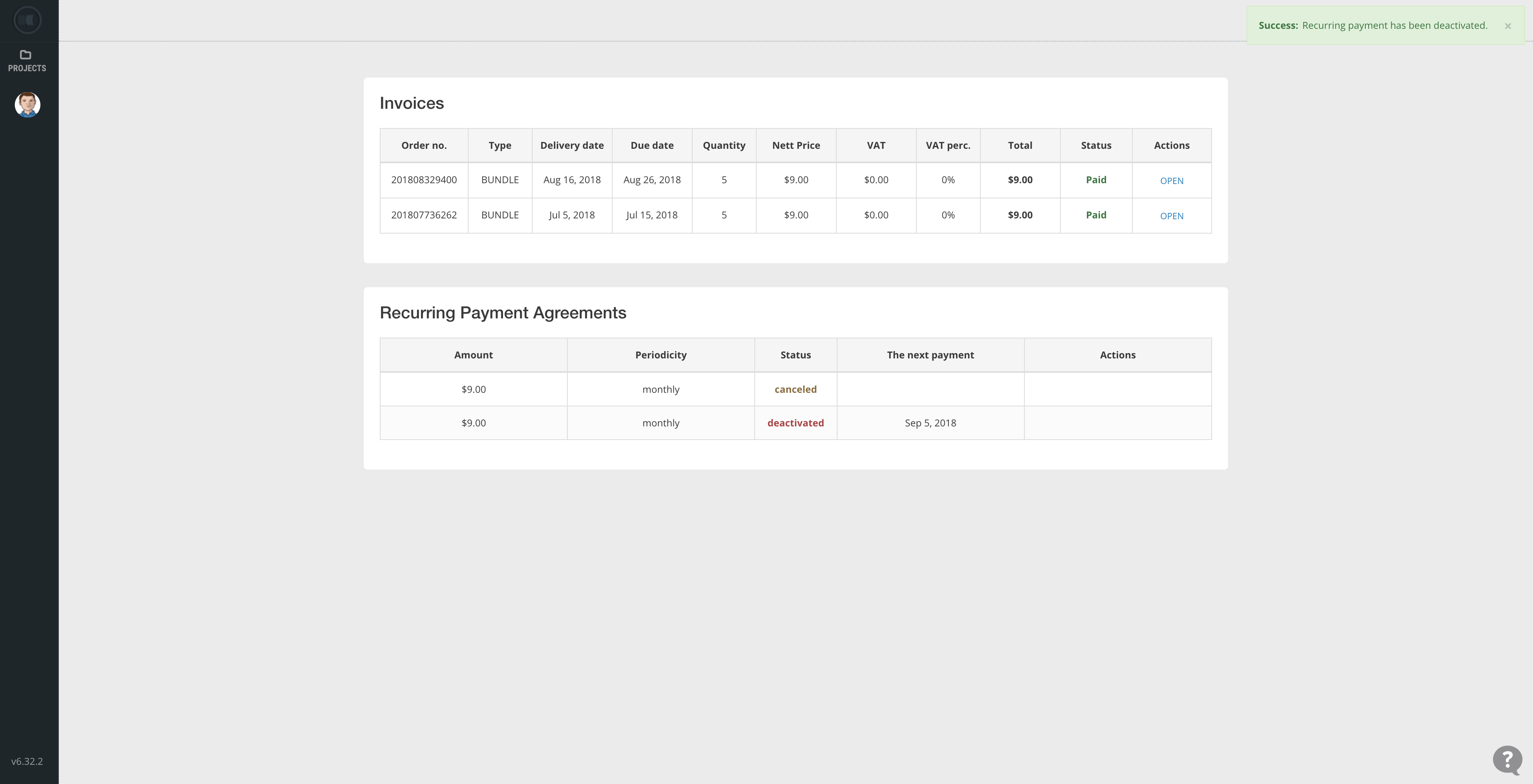Click monthly in the canceled agreement row

(661, 389)
